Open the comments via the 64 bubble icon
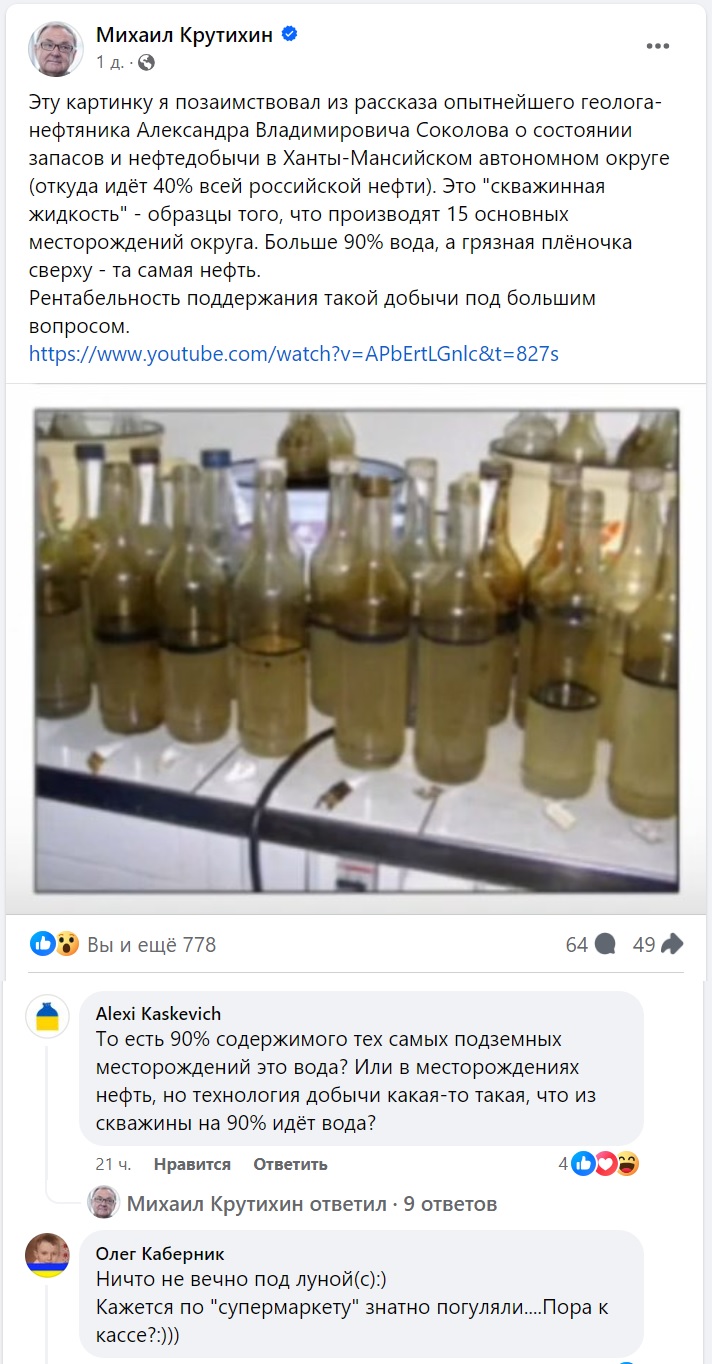 [605, 944]
